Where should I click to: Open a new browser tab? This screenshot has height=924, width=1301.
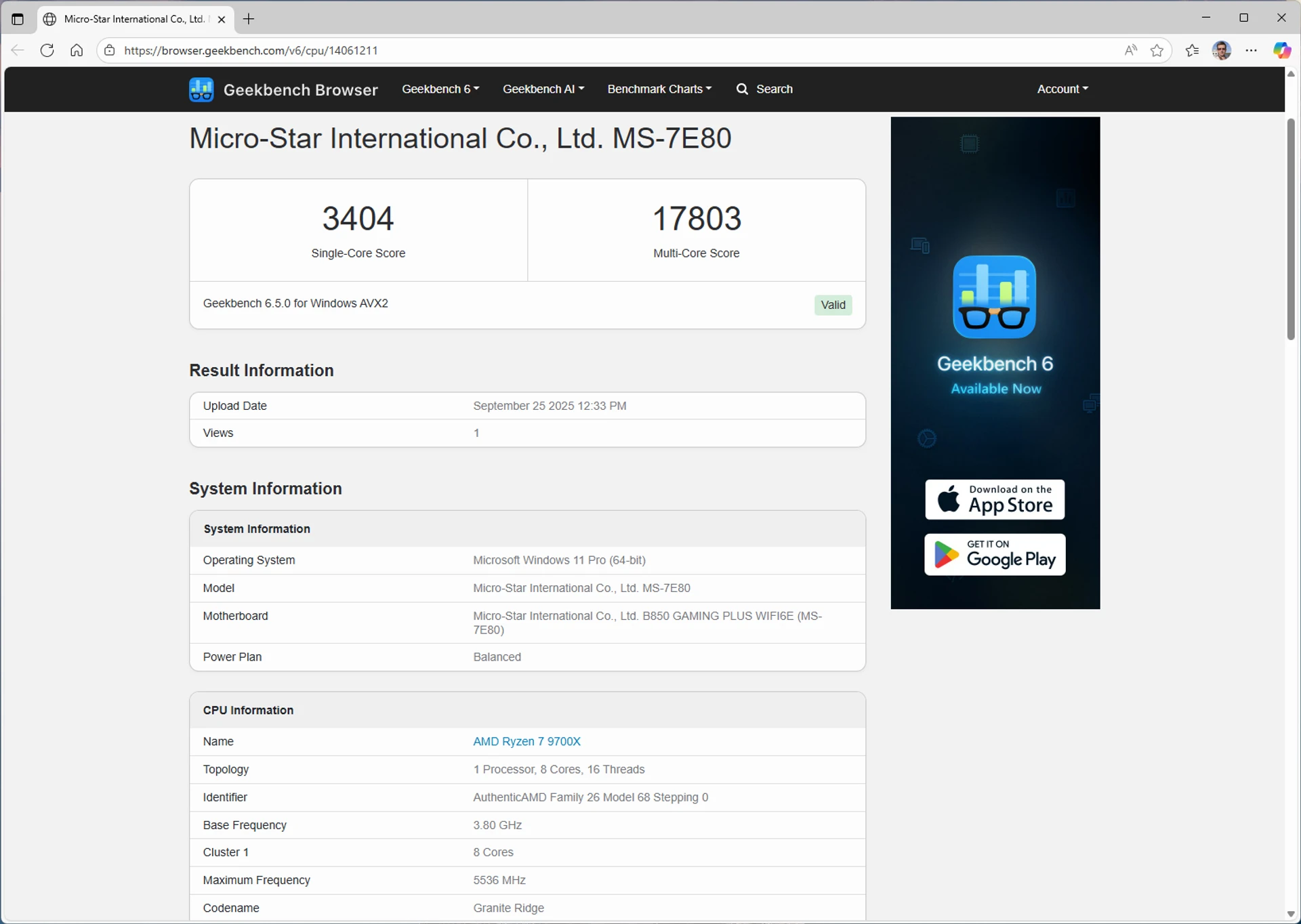[249, 19]
